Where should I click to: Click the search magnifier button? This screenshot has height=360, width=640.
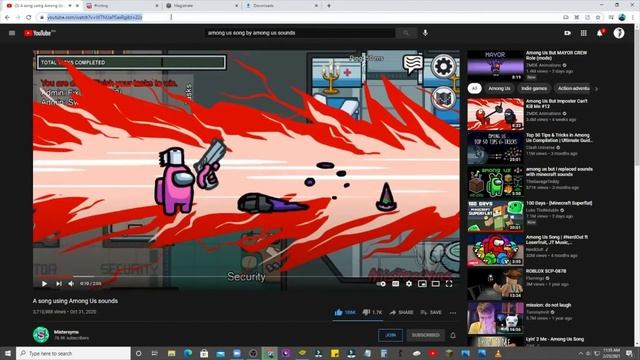coord(406,33)
